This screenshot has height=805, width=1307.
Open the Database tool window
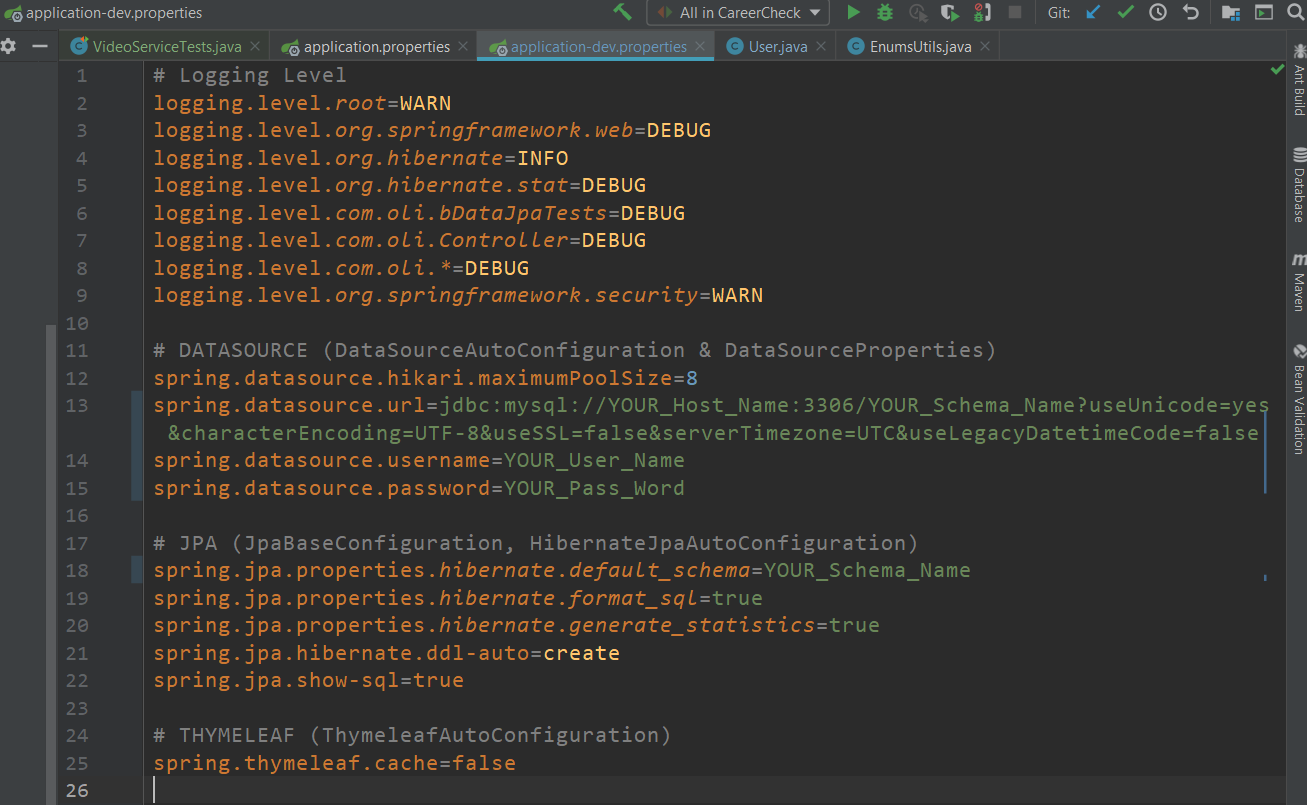(x=1297, y=190)
